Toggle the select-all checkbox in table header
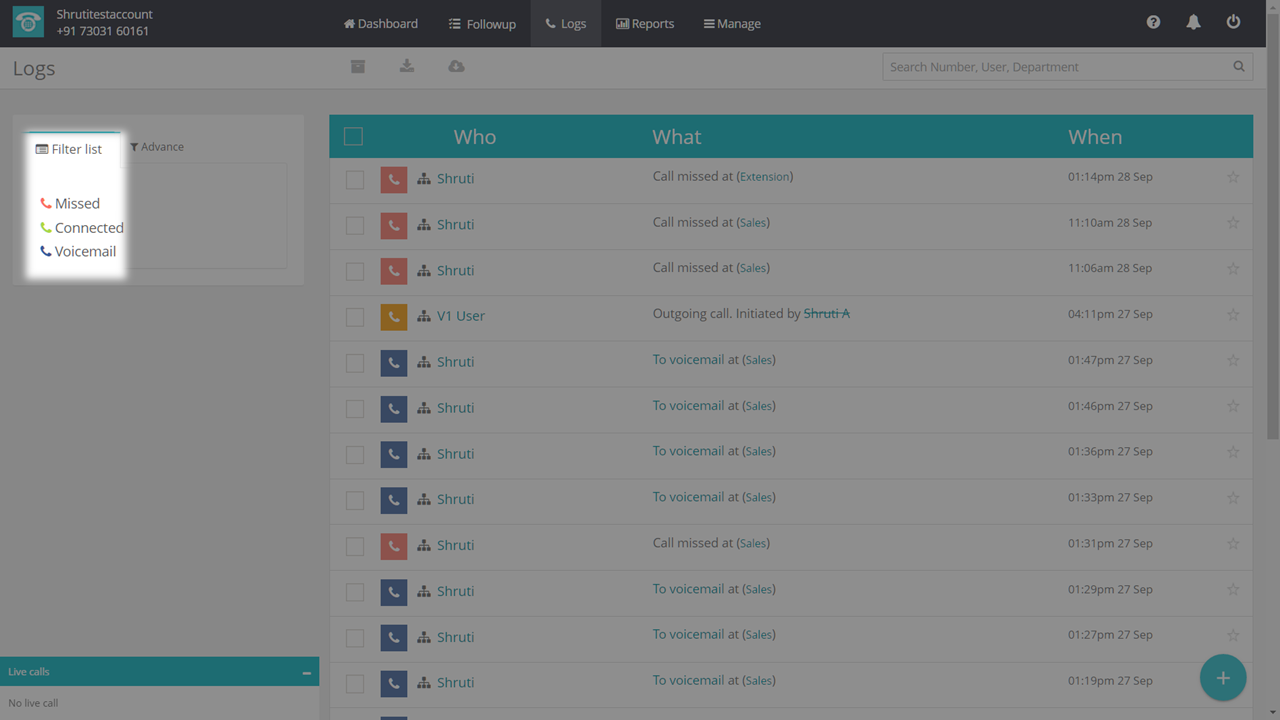Screen dimensions: 1280x720 pos(354,137)
